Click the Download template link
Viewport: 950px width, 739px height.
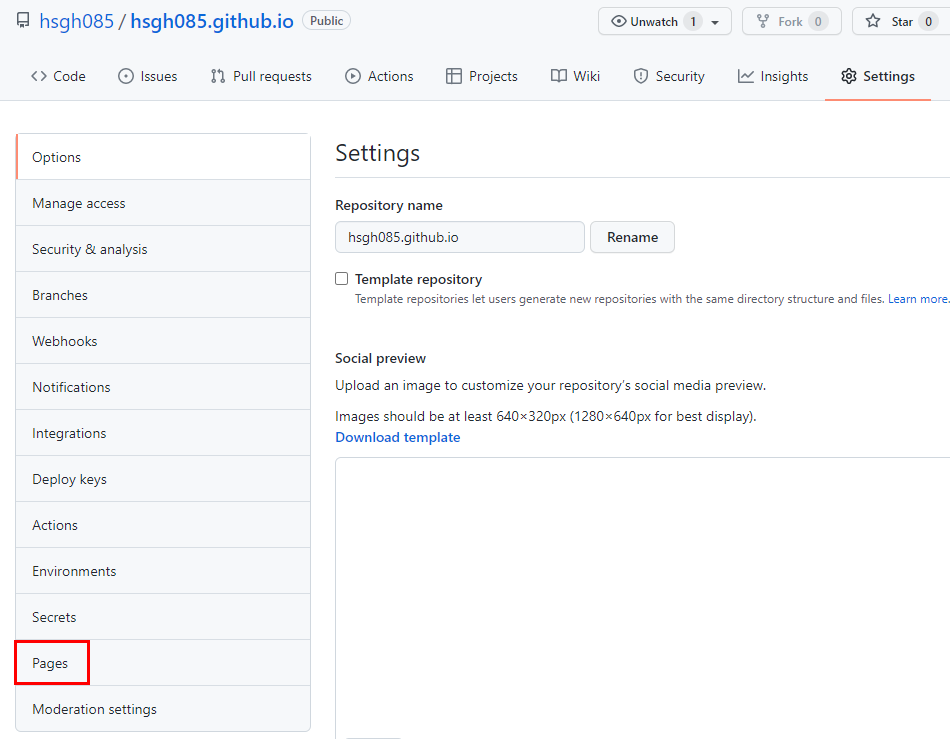click(x=397, y=437)
